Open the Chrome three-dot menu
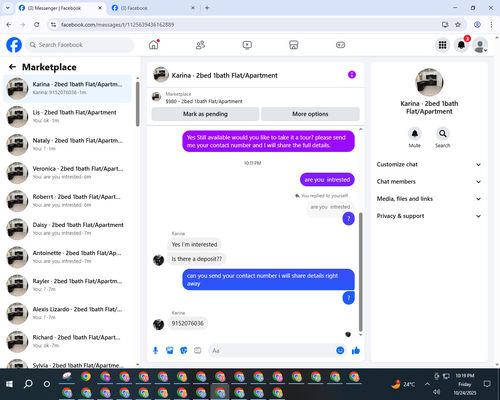Screen dimensions: 500x400 point(491,25)
